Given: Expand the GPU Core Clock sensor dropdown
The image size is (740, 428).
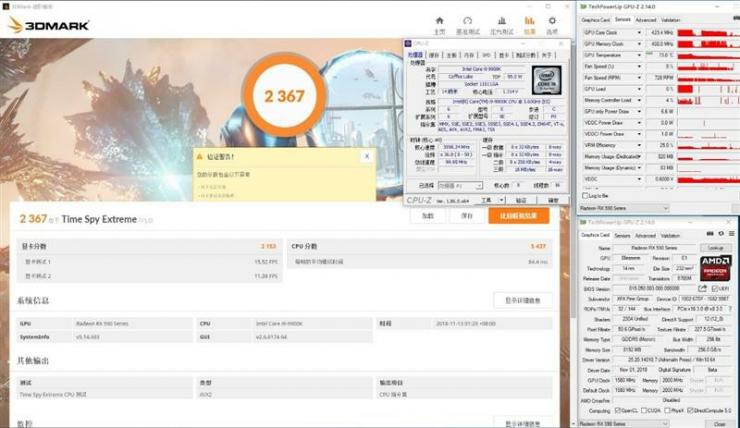Looking at the screenshot, I should pos(639,33).
